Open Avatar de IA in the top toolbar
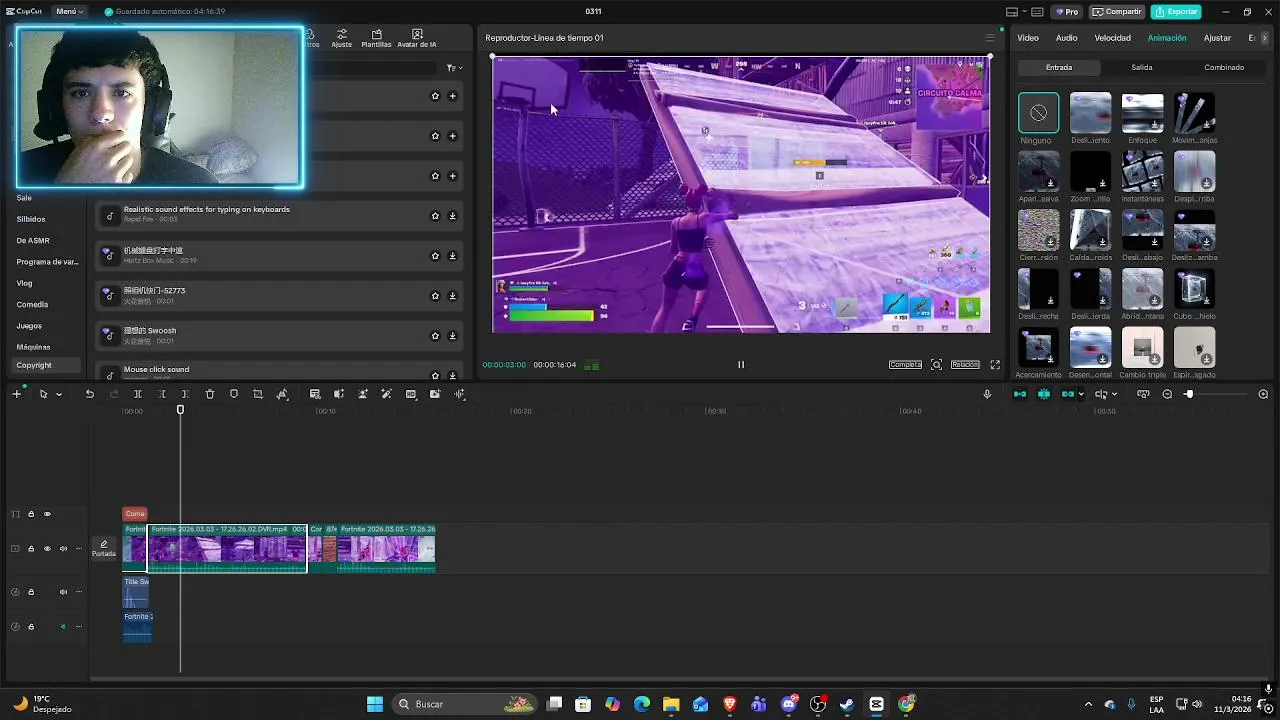 coord(417,38)
